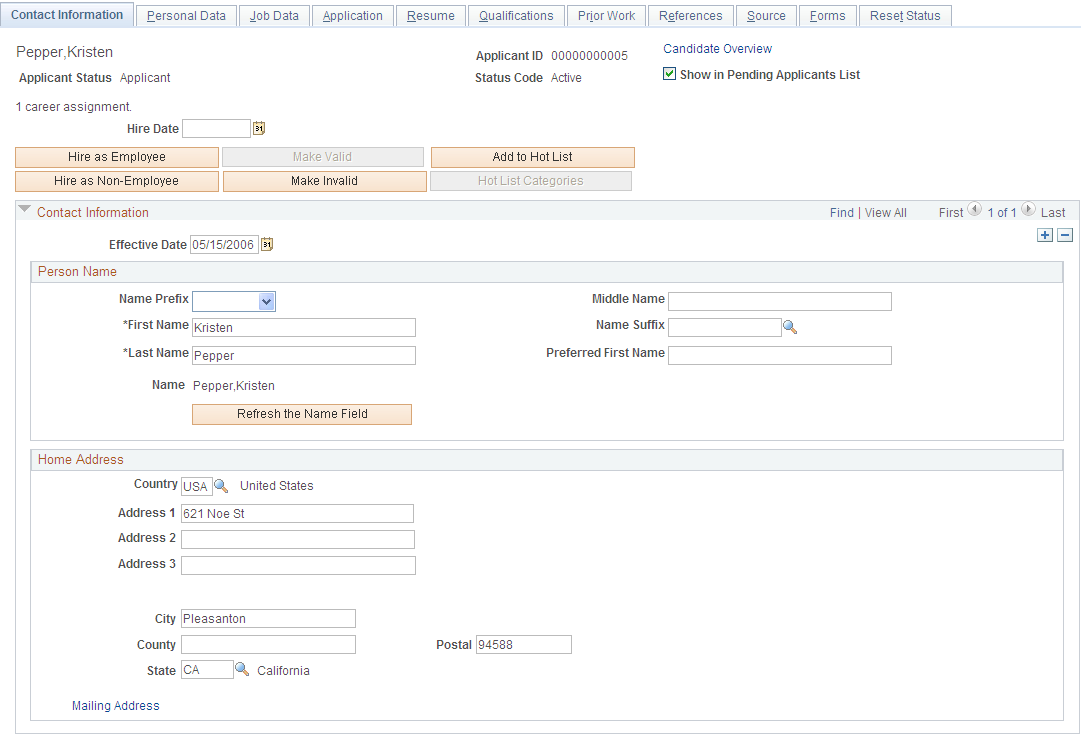Switch to the Personal Data tab
Viewport: 1081px width, 735px height.
click(186, 16)
